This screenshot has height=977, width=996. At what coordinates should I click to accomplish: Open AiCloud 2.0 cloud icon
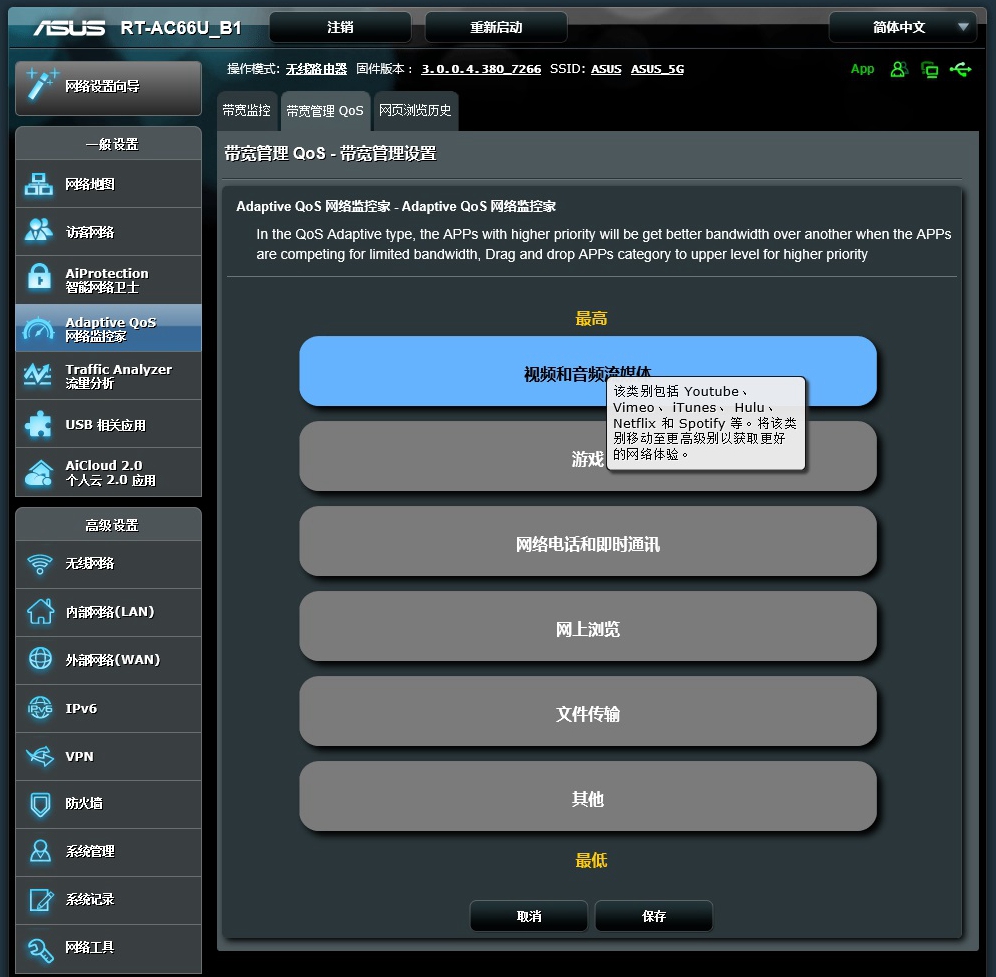pos(39,472)
